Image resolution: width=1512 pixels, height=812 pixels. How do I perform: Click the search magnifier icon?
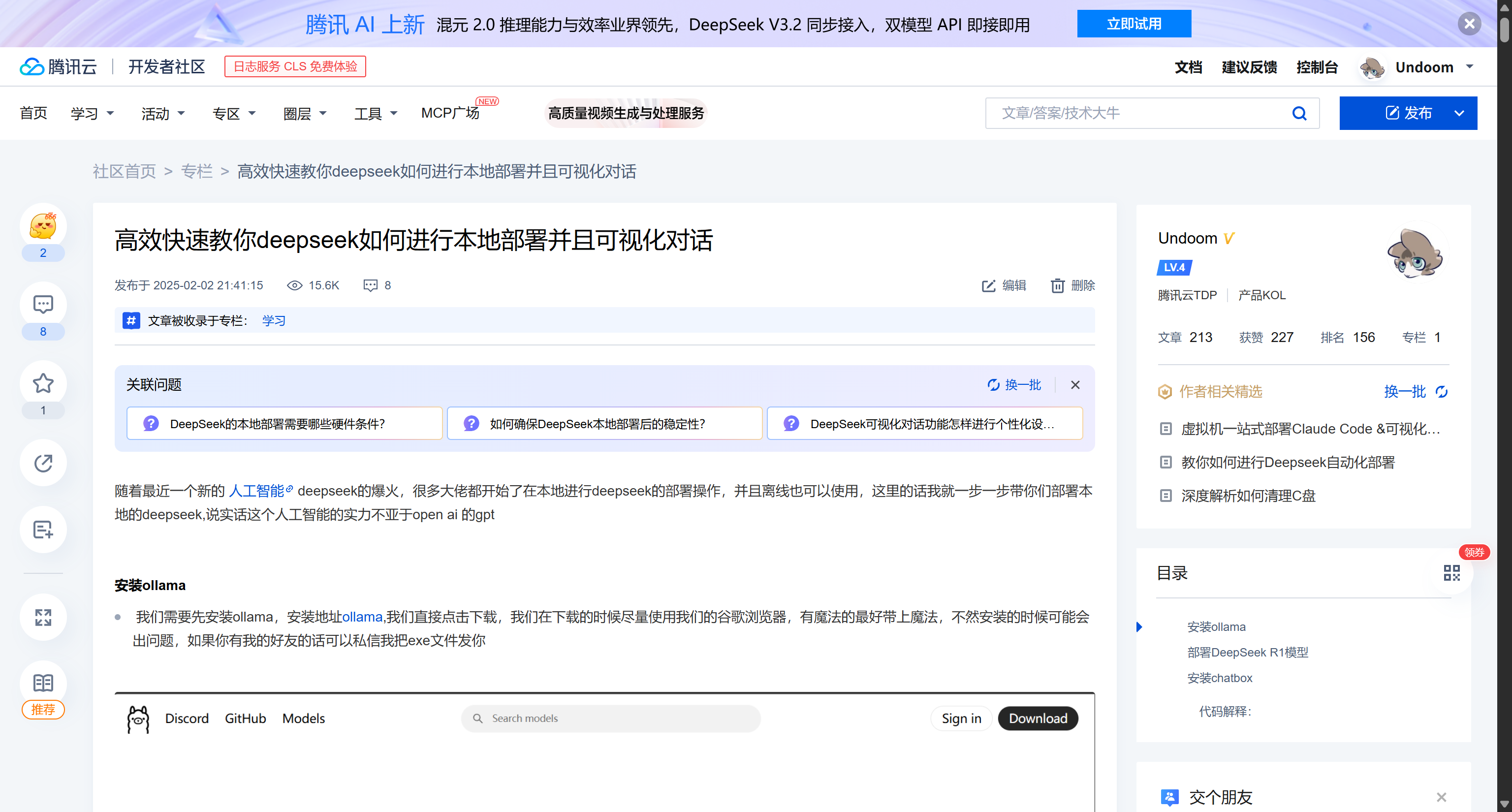click(1299, 113)
